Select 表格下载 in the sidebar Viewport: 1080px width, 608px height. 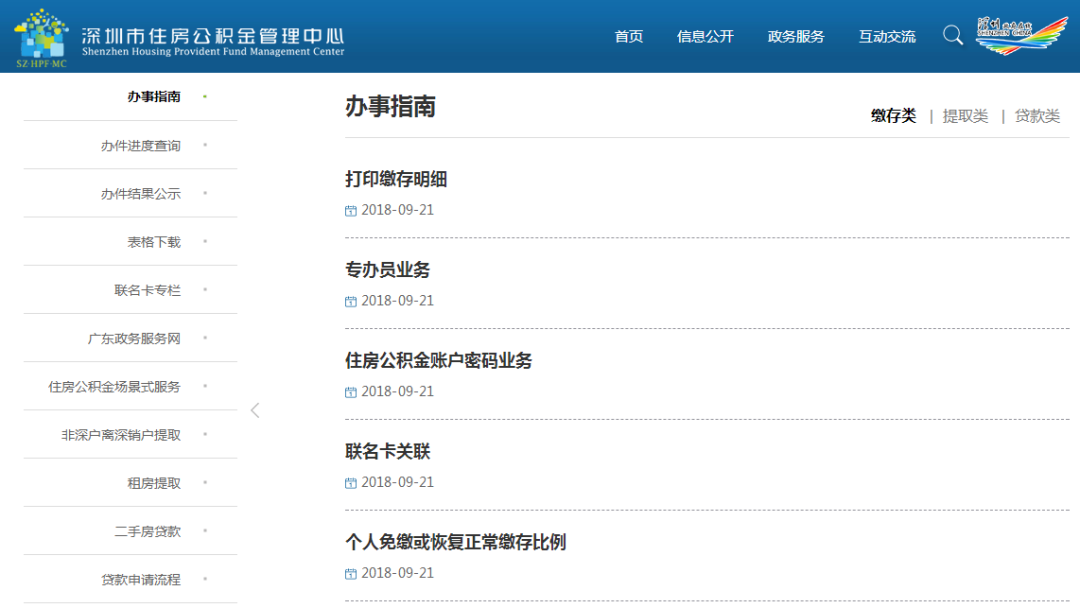point(154,242)
